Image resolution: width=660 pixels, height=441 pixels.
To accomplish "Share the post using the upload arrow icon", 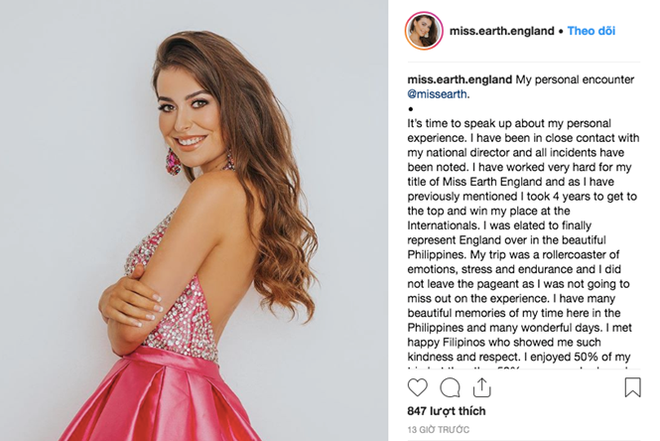I will click(482, 387).
